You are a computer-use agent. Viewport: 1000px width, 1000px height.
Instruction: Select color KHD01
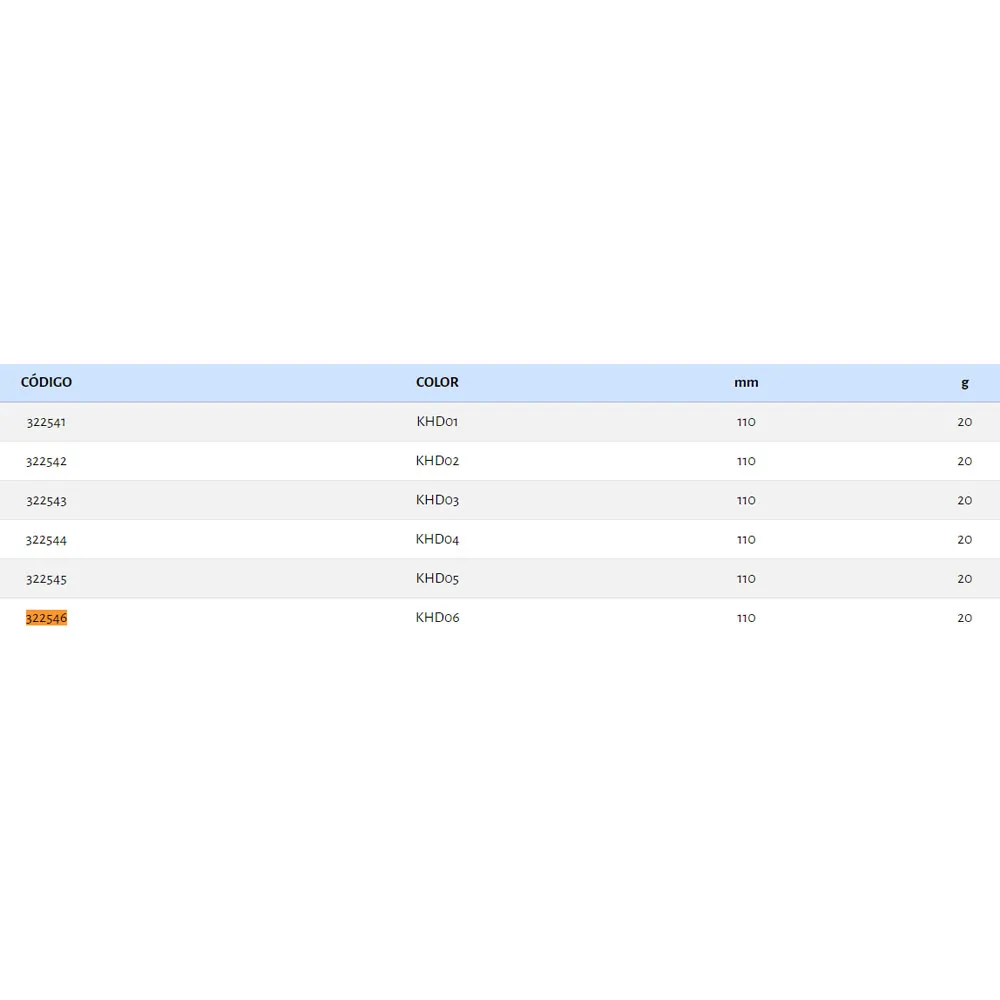437,422
